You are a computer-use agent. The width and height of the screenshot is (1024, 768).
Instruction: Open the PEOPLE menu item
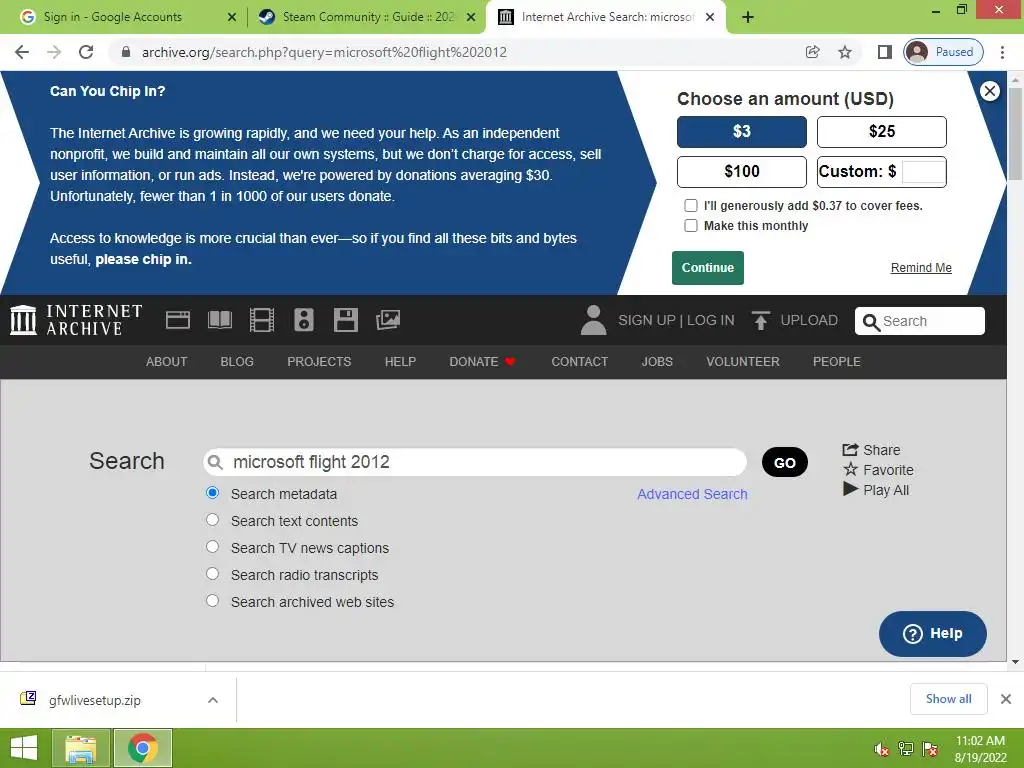point(837,362)
